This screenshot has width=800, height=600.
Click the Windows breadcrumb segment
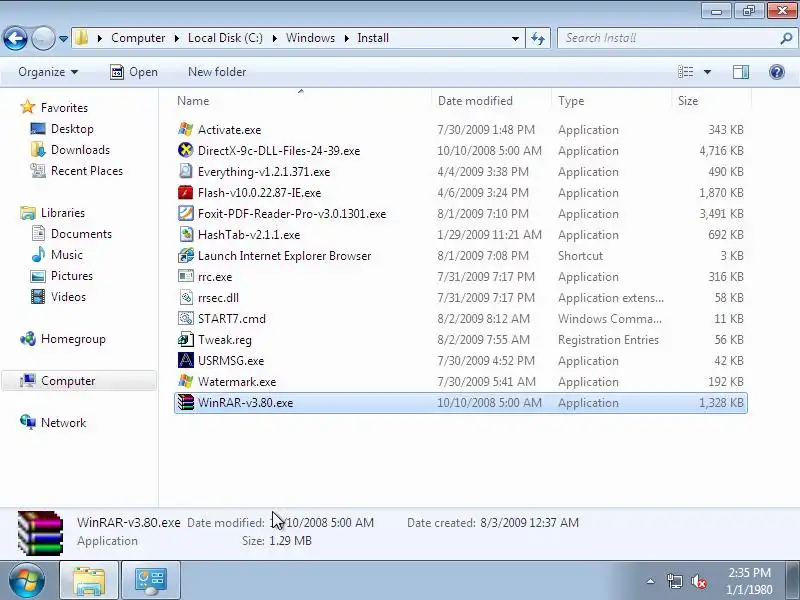[x=310, y=38]
